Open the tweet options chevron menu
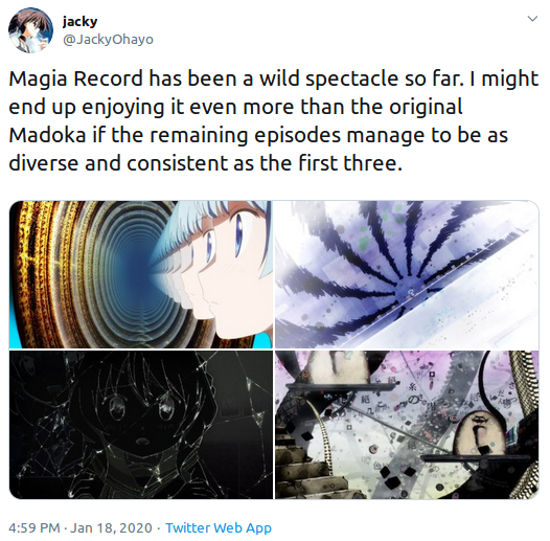 tap(532, 19)
